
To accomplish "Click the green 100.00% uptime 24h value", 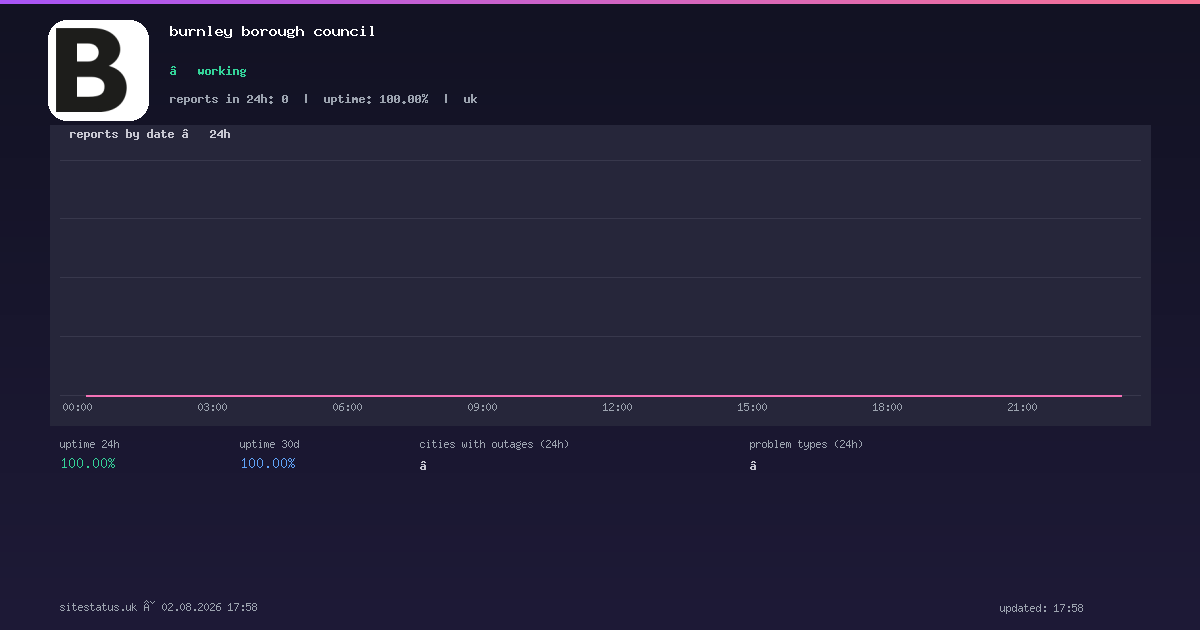I will tap(88, 464).
